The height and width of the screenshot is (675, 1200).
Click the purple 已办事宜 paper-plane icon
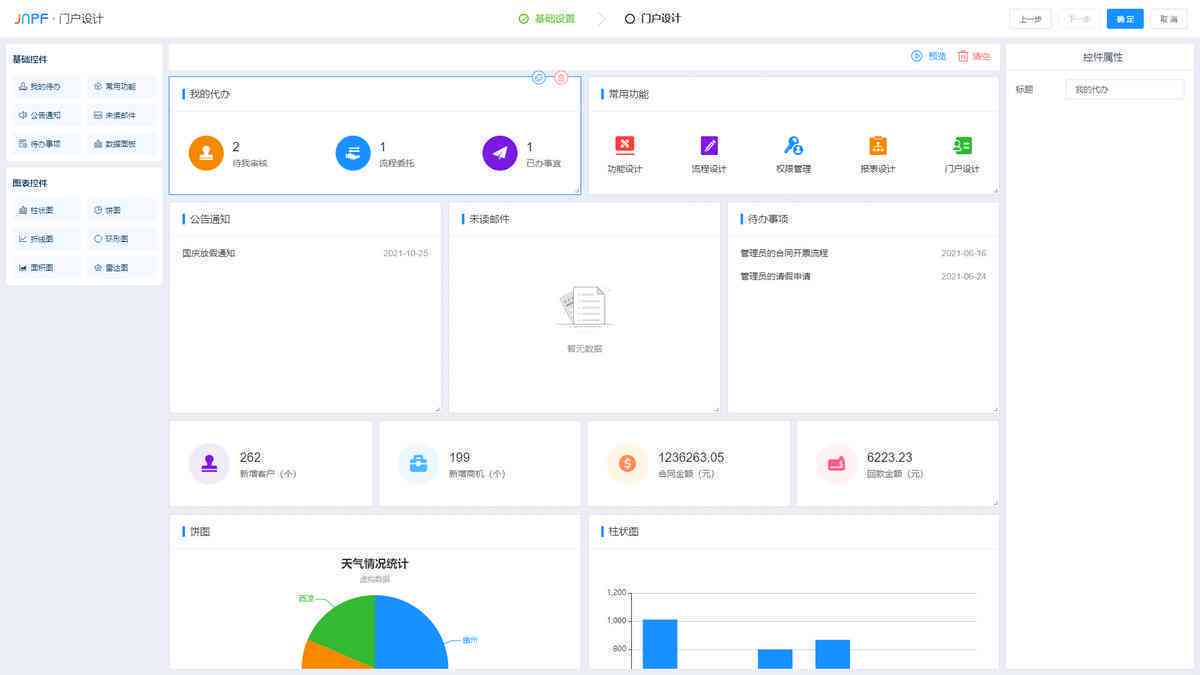tap(500, 153)
